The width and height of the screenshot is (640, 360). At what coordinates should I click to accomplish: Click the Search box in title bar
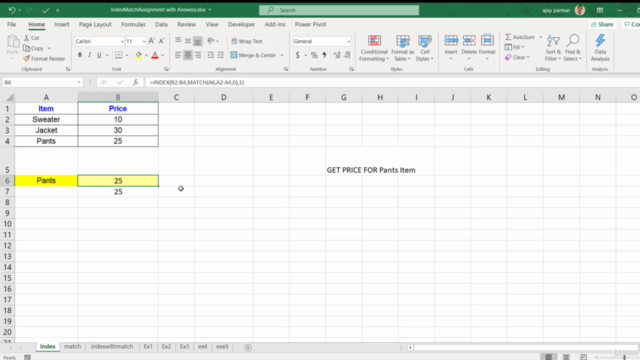(x=339, y=10)
